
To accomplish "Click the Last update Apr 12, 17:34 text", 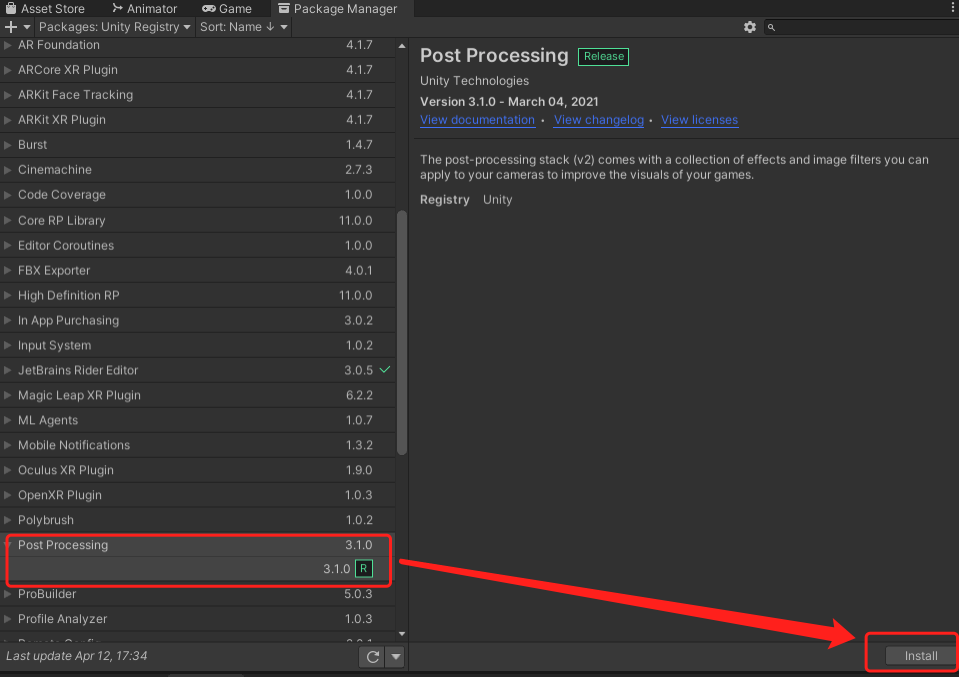I will [76, 656].
